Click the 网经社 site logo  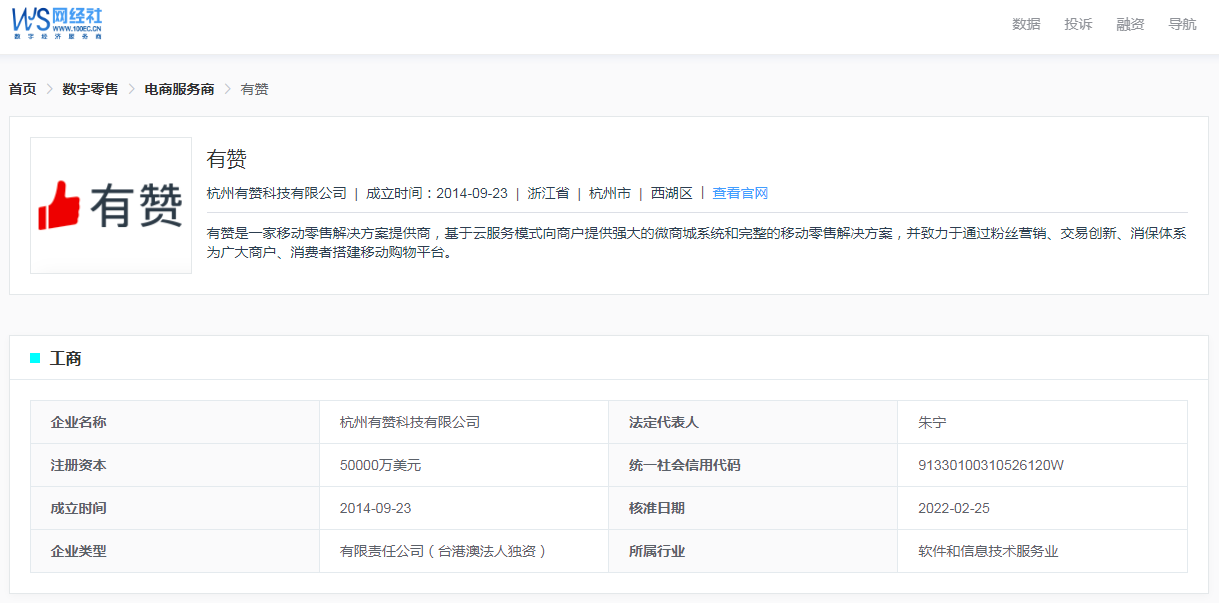pyautogui.click(x=57, y=22)
